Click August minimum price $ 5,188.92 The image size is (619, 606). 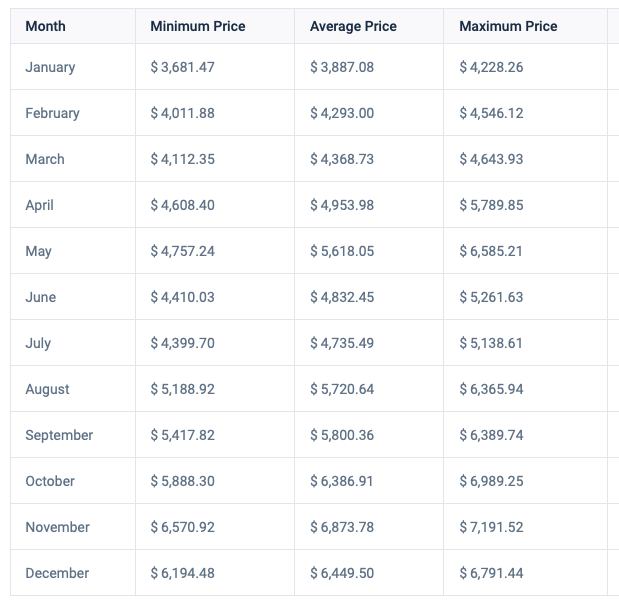click(x=182, y=389)
